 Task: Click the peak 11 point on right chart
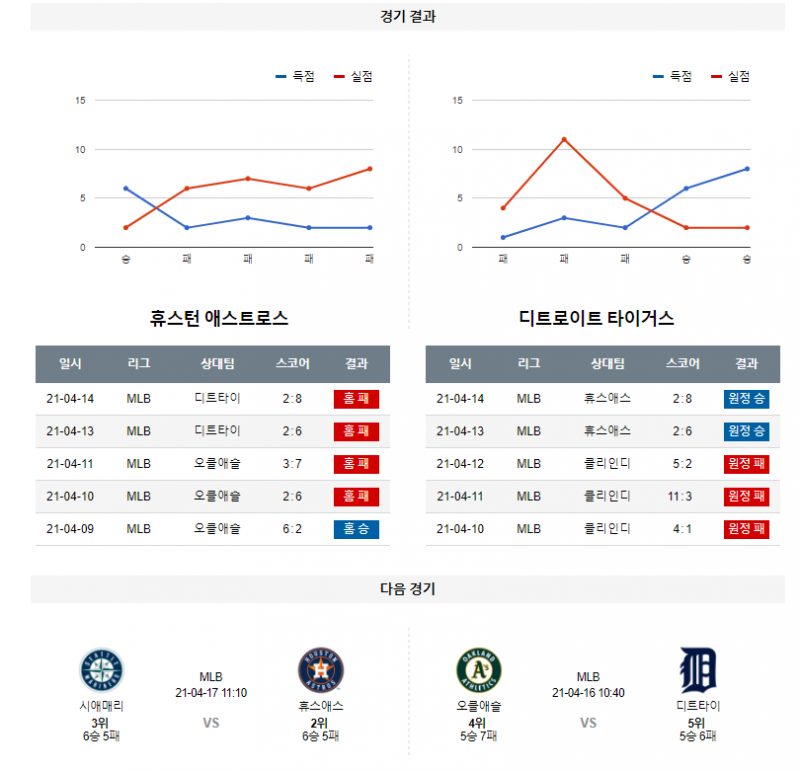564,139
